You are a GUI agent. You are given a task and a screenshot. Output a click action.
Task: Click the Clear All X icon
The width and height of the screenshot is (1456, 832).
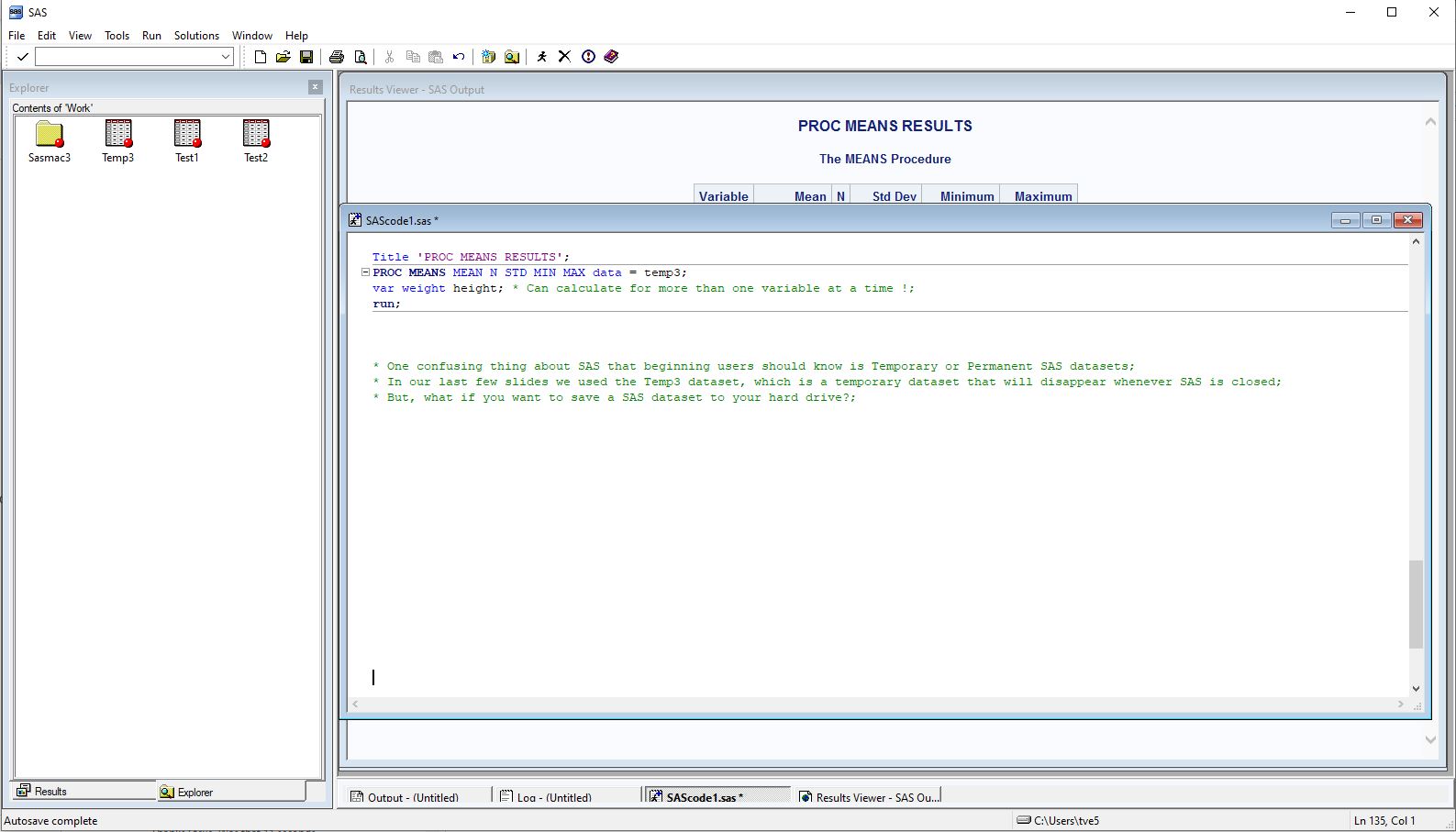point(564,57)
